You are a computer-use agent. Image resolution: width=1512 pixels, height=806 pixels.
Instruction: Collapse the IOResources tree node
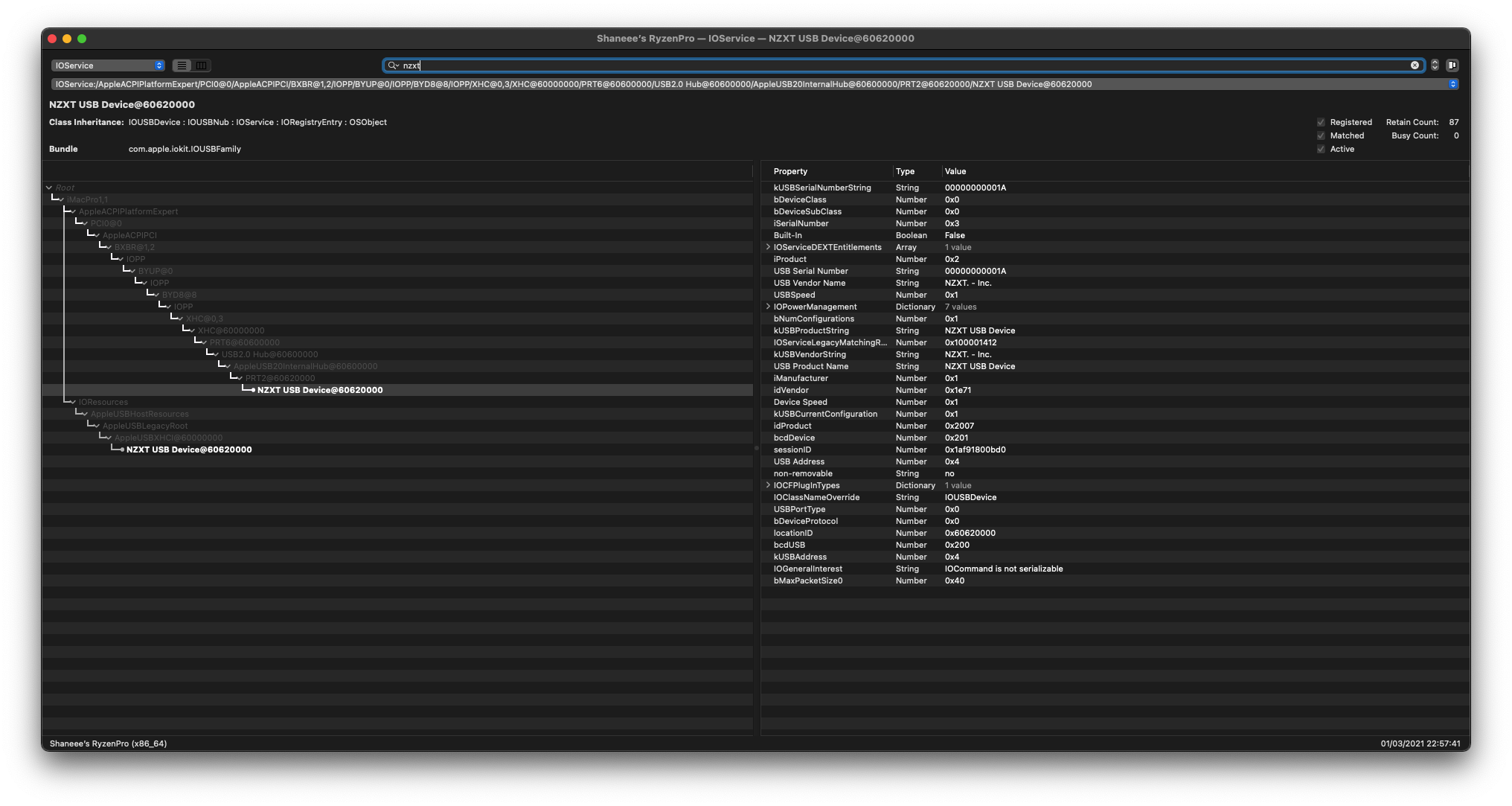(x=73, y=403)
